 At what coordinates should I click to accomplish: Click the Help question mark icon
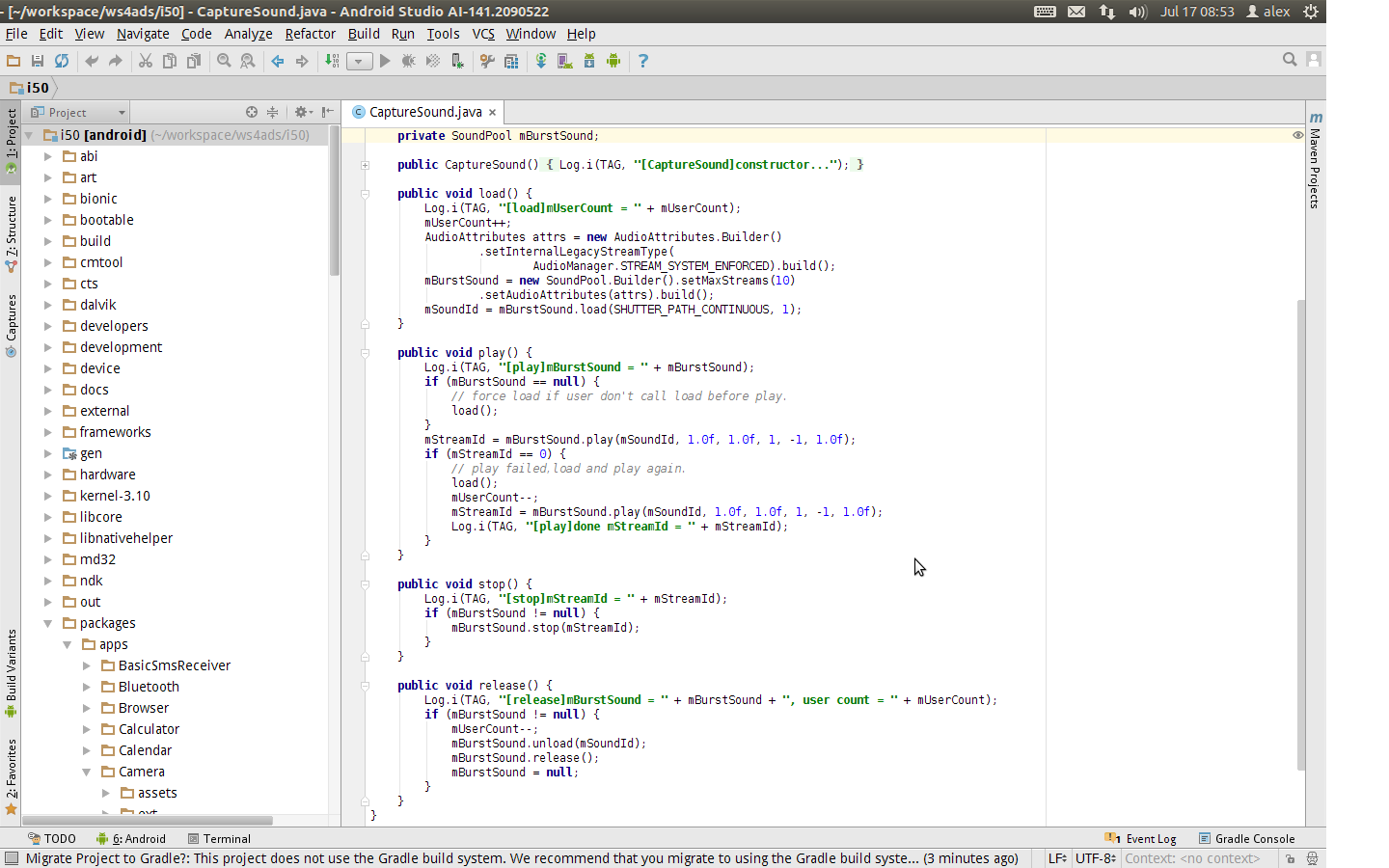(643, 61)
